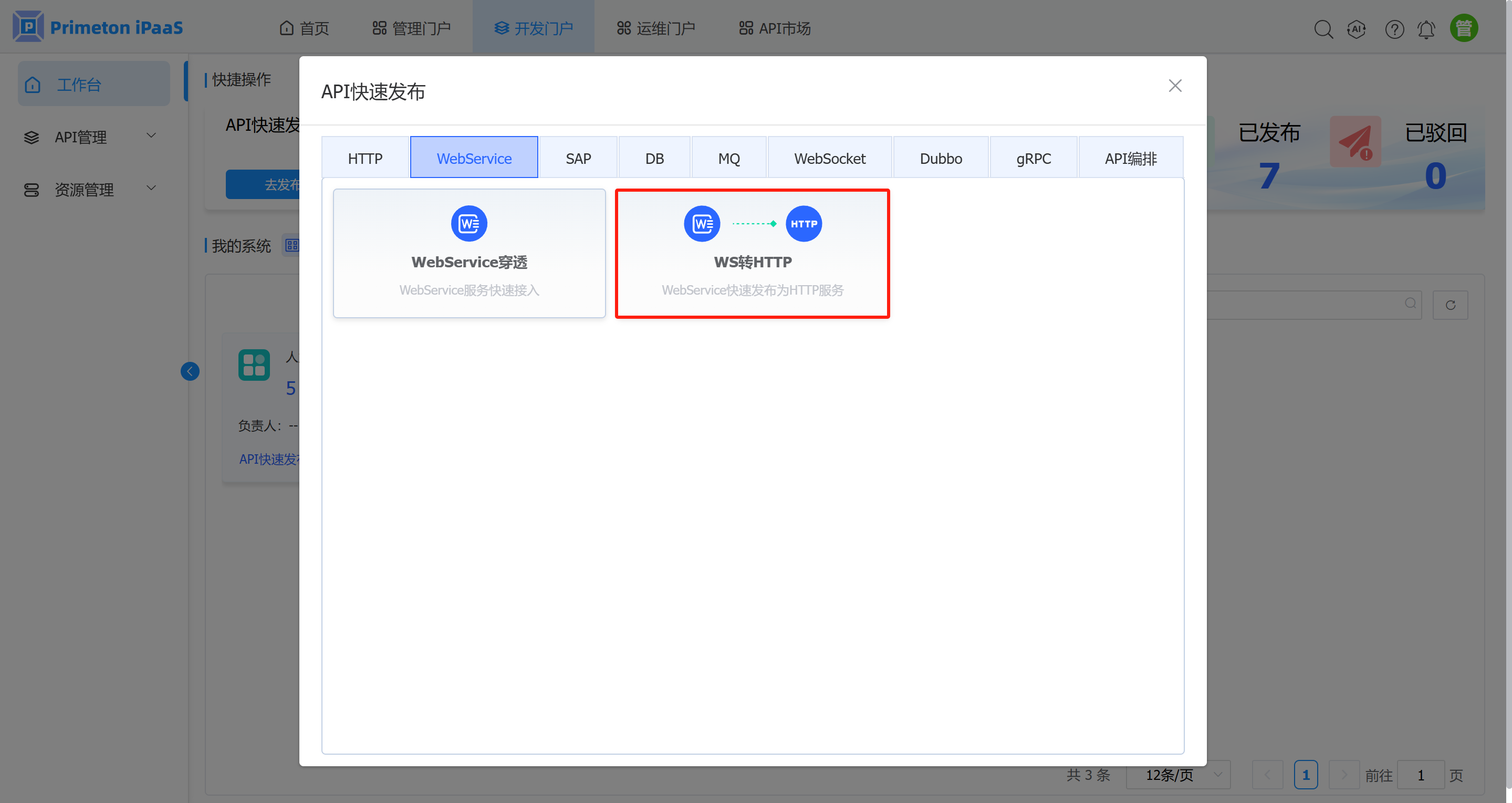The height and width of the screenshot is (803, 1512).
Task: Open the 12条/页 page size dropdown
Action: (1177, 775)
